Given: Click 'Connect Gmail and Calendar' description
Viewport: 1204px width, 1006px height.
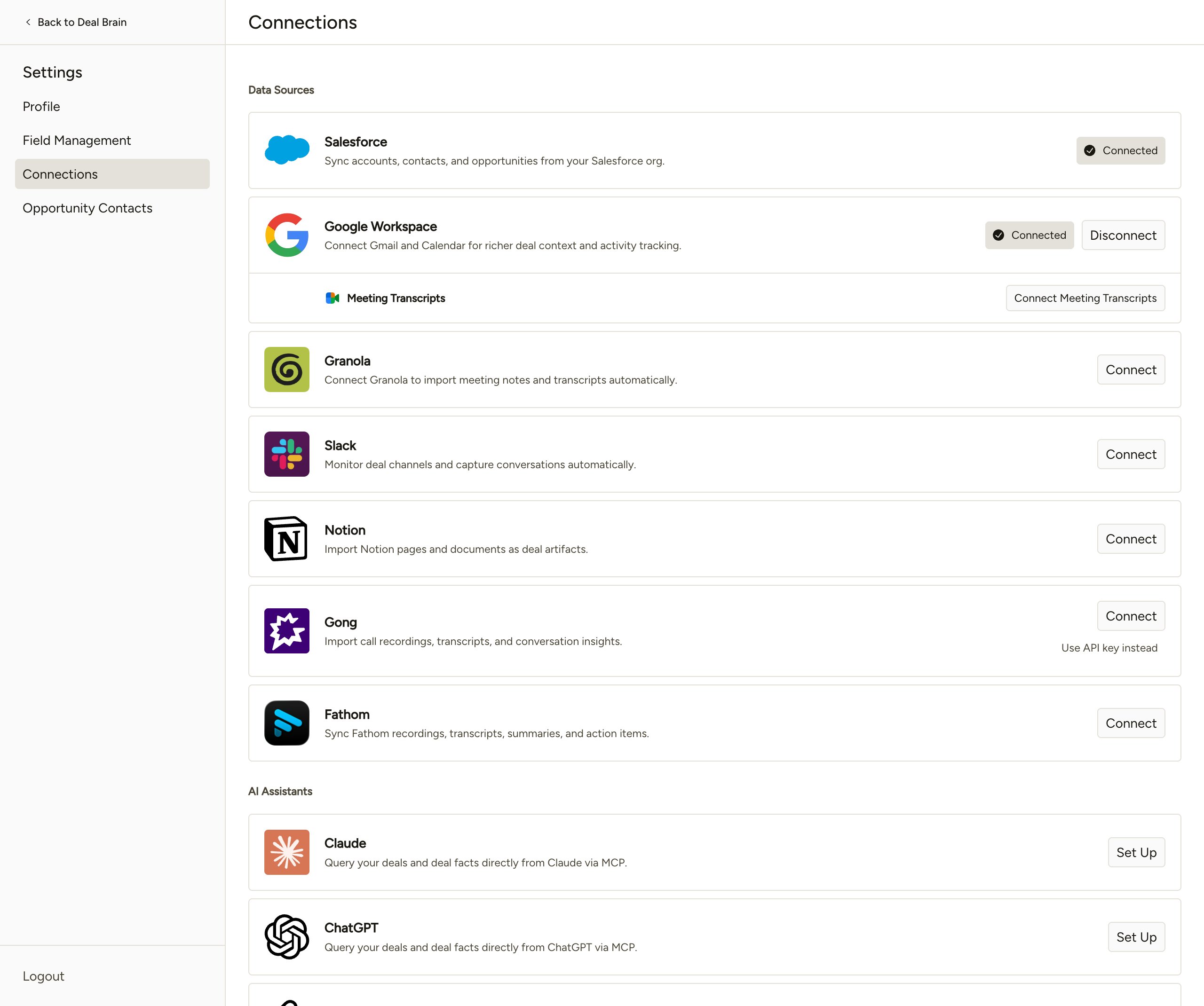Looking at the screenshot, I should (503, 245).
